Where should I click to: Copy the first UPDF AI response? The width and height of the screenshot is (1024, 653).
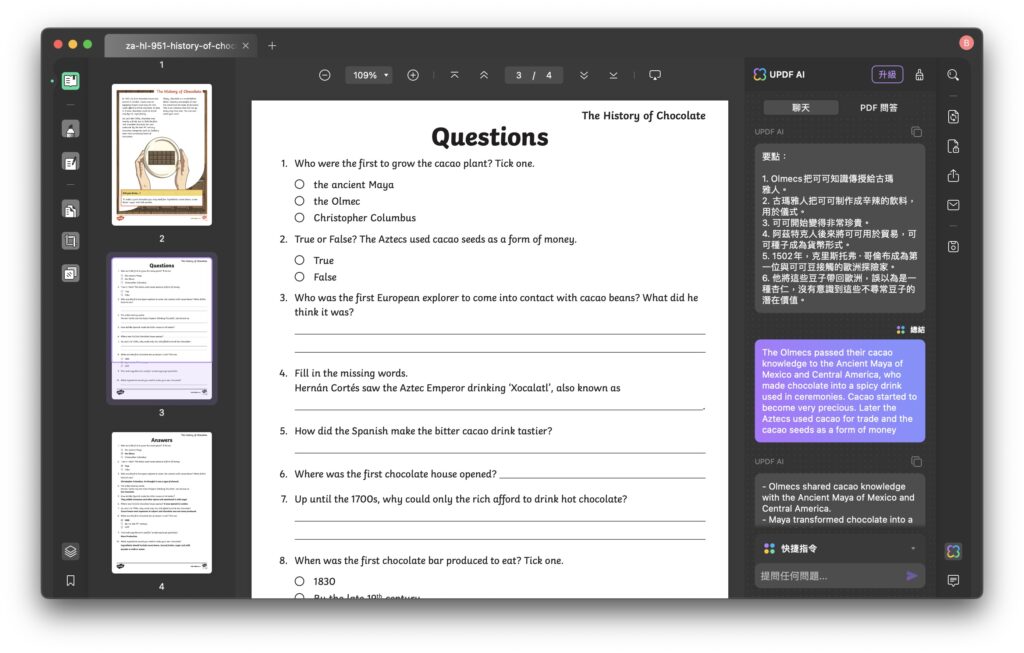(x=916, y=132)
